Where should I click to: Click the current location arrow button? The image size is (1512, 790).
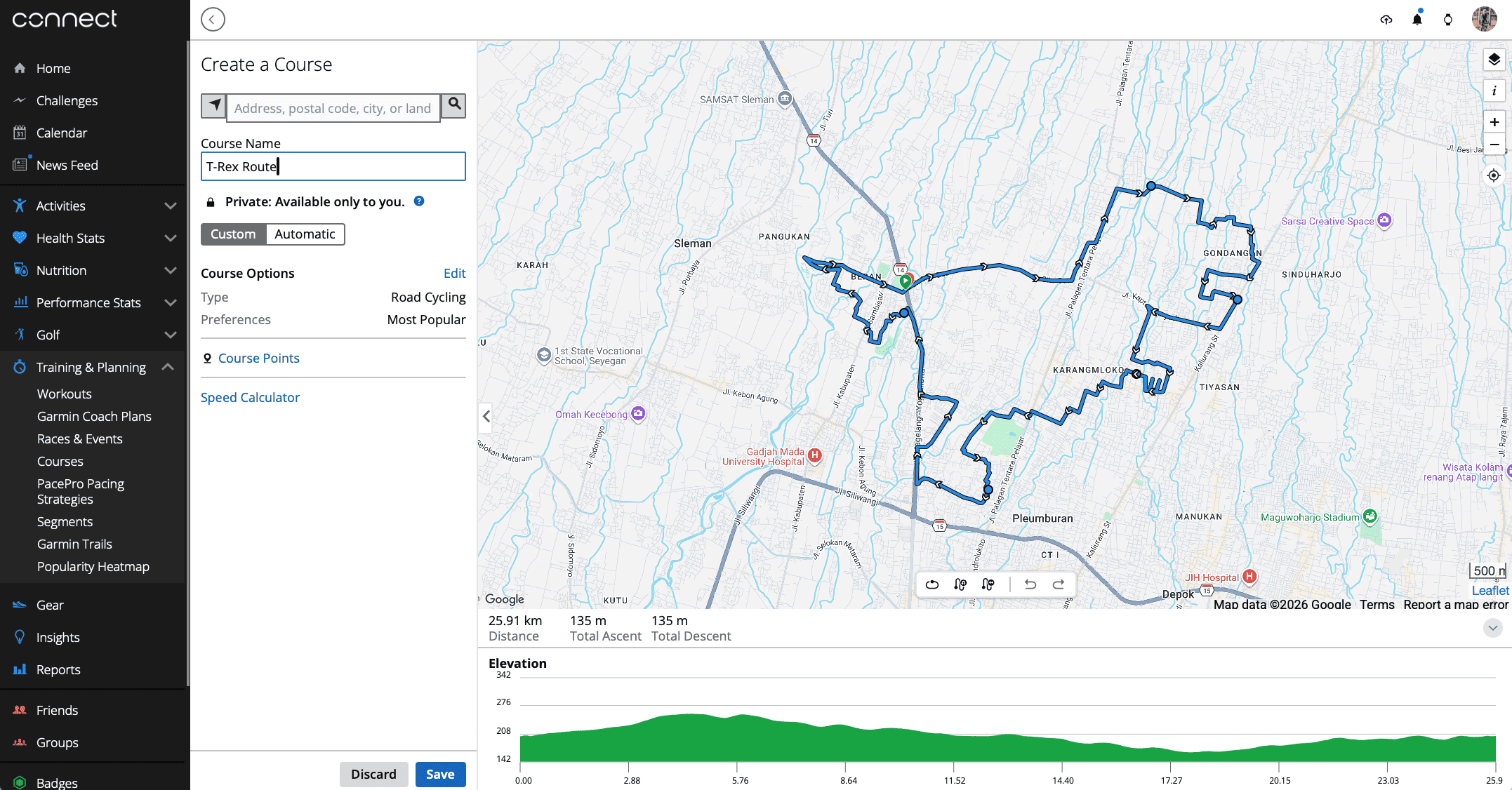pyautogui.click(x=214, y=106)
